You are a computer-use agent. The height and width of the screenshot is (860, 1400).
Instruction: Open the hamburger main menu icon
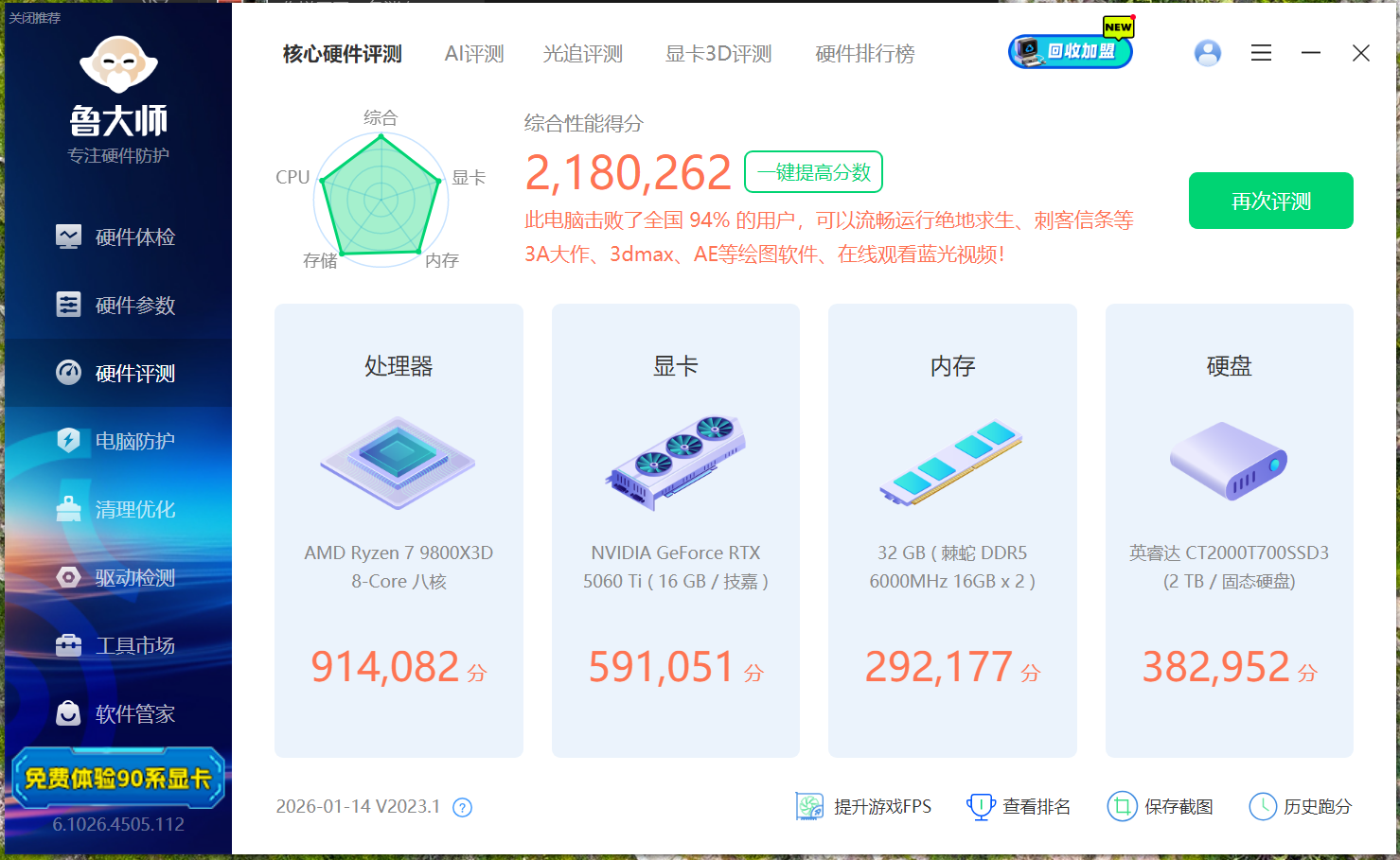(x=1261, y=53)
